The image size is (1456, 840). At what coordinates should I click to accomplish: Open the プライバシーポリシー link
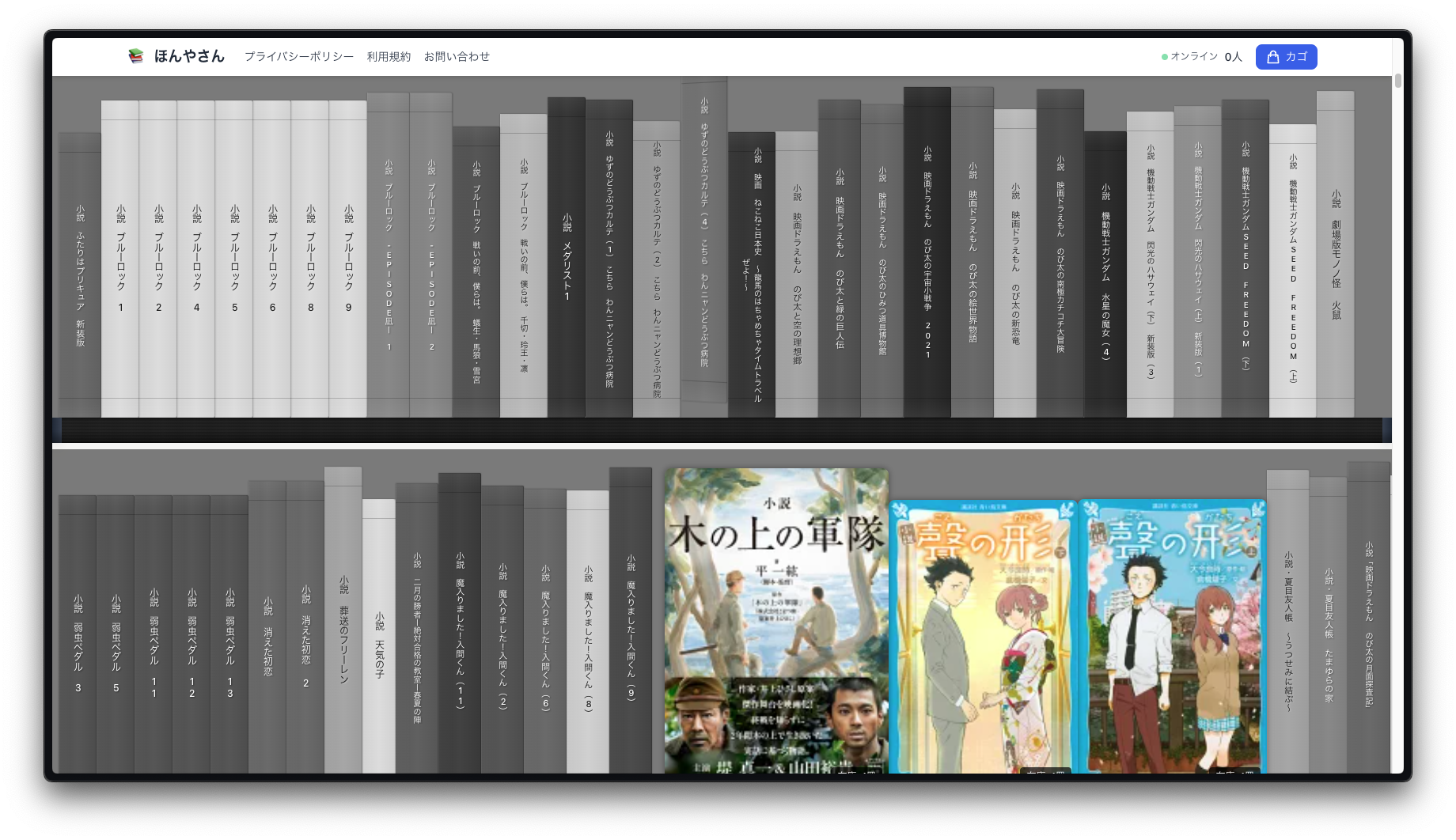298,57
